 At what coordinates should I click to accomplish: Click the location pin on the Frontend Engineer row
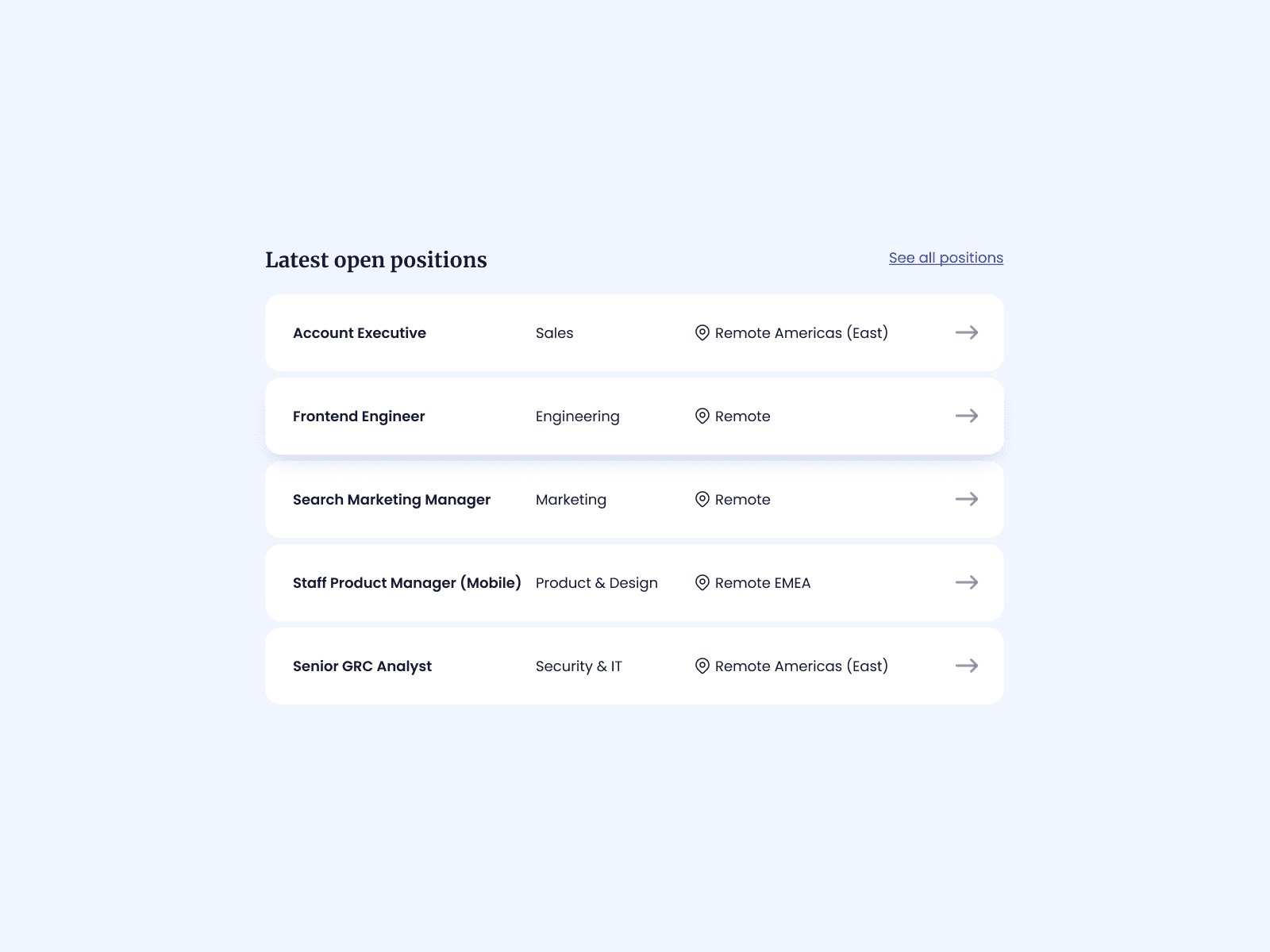pos(702,416)
